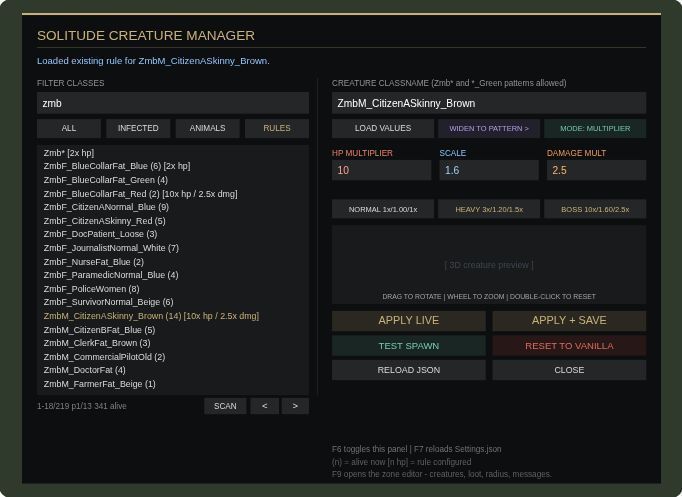Click the 3D creature preview area
Image resolution: width=682 pixels, height=497 pixels.
[489, 264]
